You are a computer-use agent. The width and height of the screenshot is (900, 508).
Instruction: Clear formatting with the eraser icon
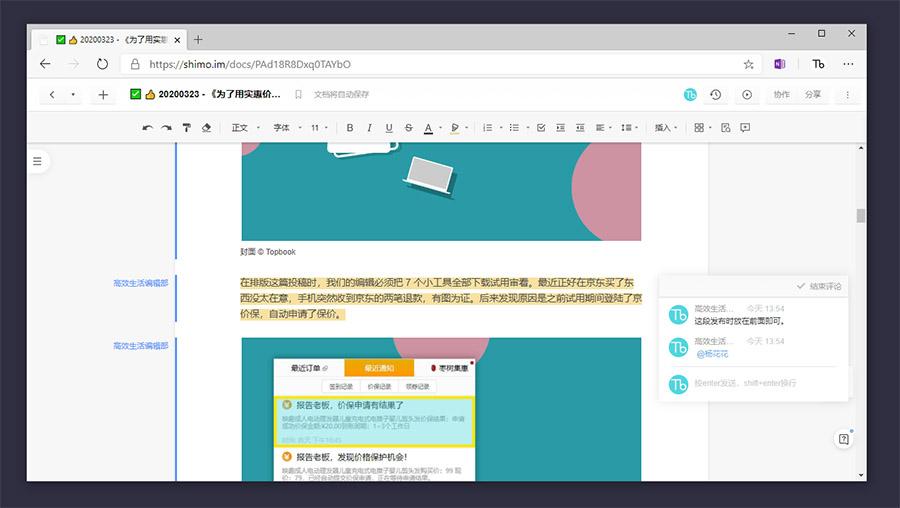(207, 128)
